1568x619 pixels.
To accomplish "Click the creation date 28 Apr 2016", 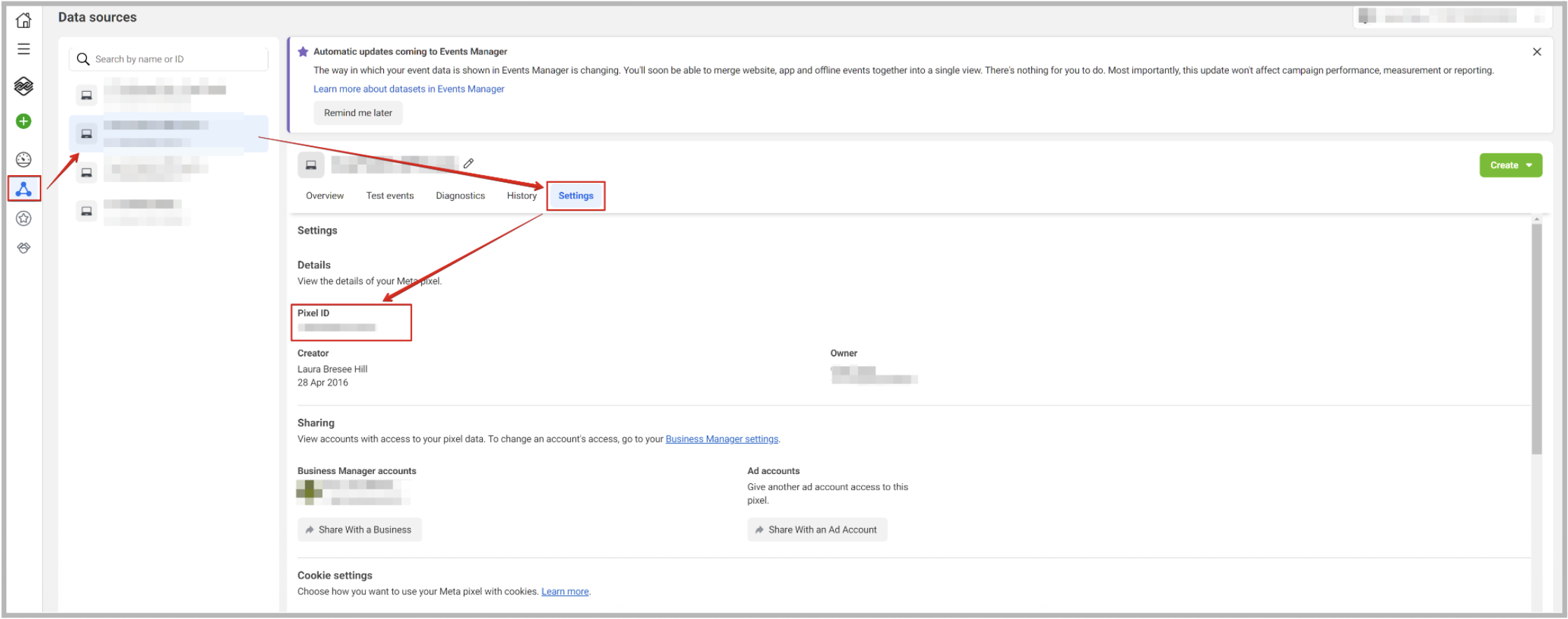I will (x=322, y=382).
